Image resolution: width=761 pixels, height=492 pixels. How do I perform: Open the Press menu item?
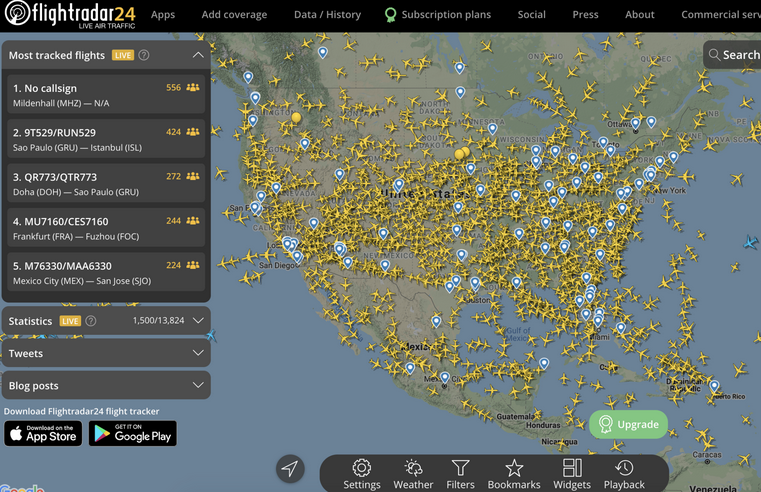click(585, 15)
